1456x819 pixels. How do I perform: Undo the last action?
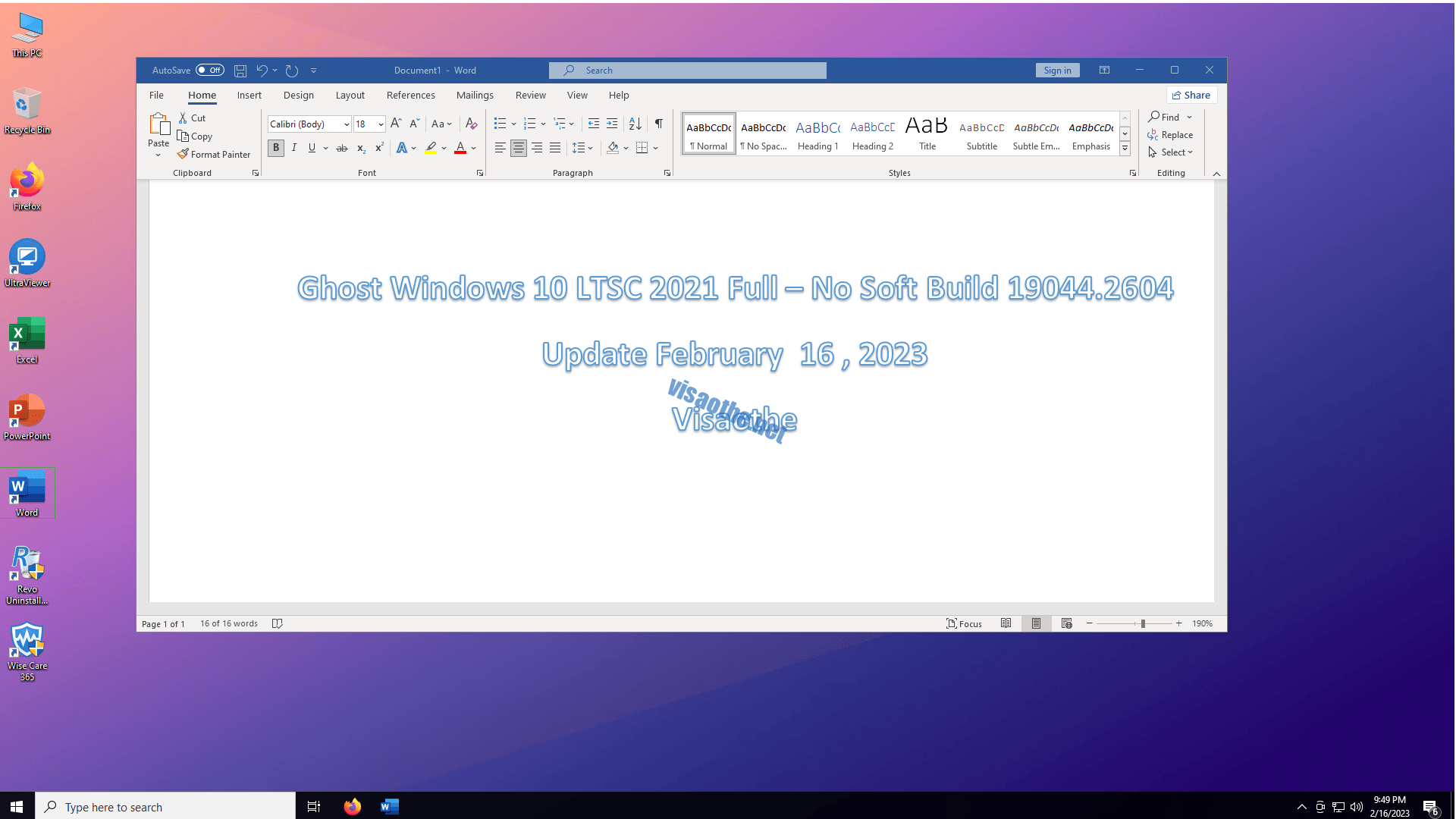point(262,71)
